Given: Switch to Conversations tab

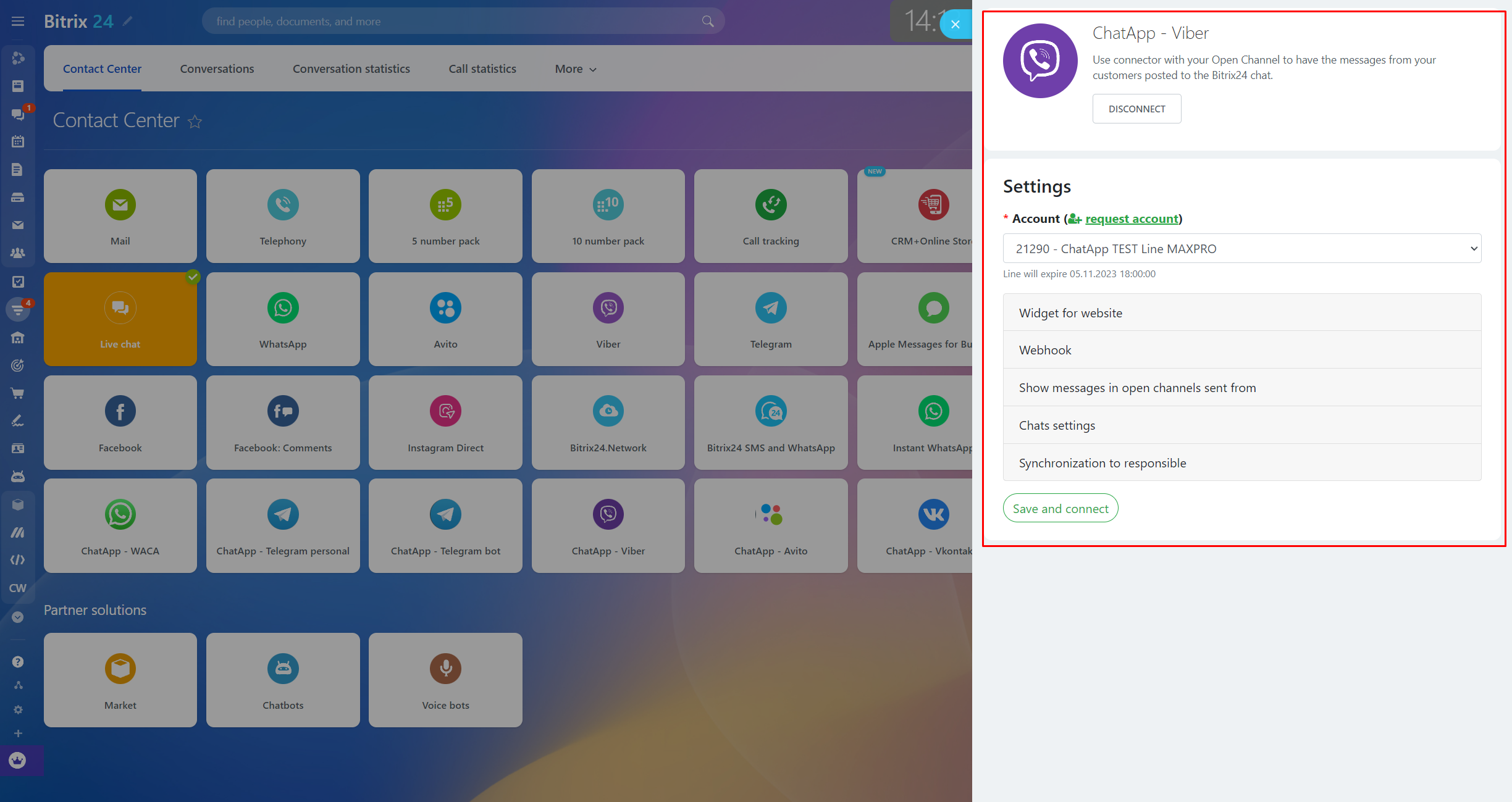Looking at the screenshot, I should click(x=217, y=69).
